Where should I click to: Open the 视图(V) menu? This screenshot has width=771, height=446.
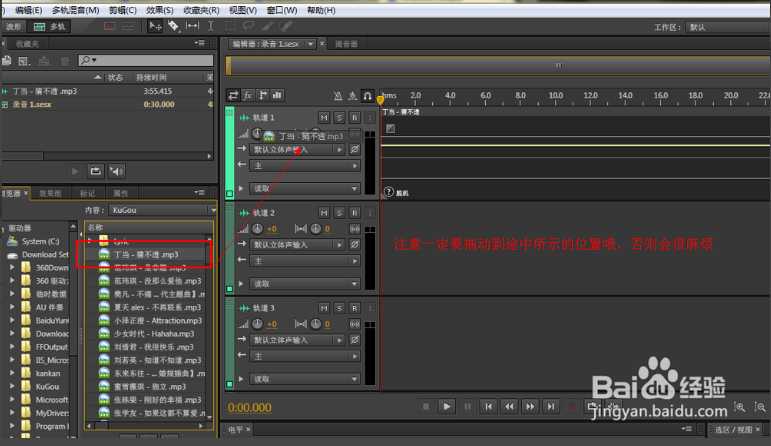coord(243,10)
